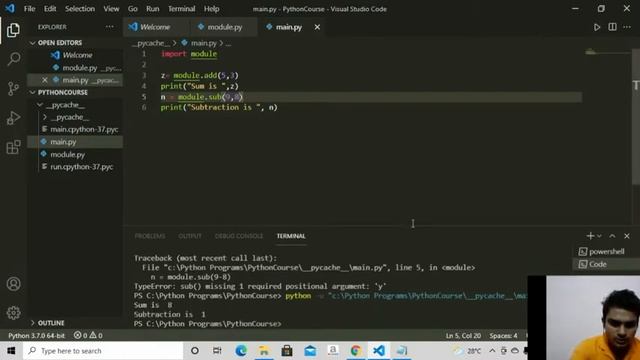Screen dimensions: 640x360
Task: Close main.py in Open Editors list
Action: (x=44, y=80)
